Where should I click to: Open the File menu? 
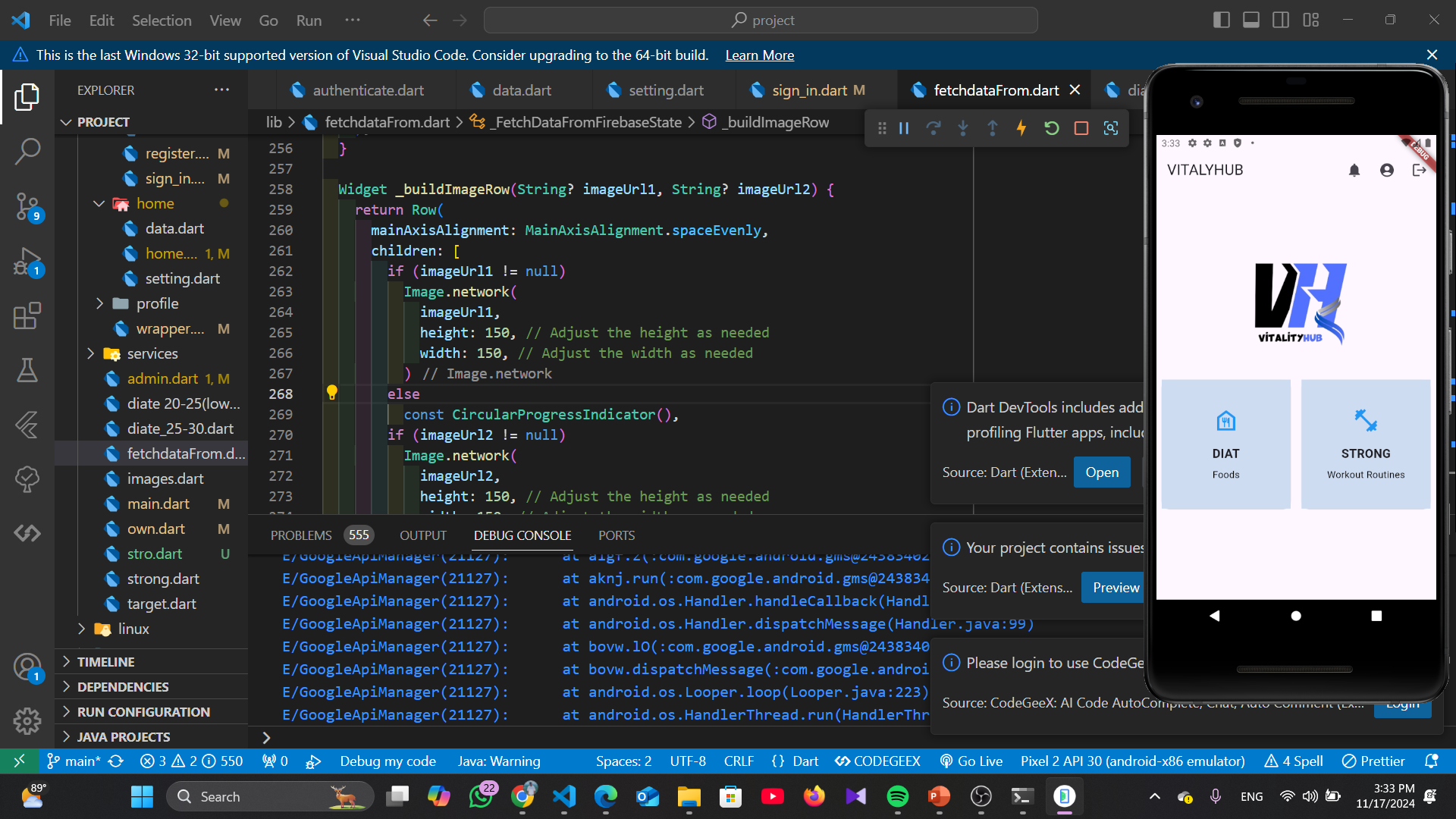click(60, 20)
